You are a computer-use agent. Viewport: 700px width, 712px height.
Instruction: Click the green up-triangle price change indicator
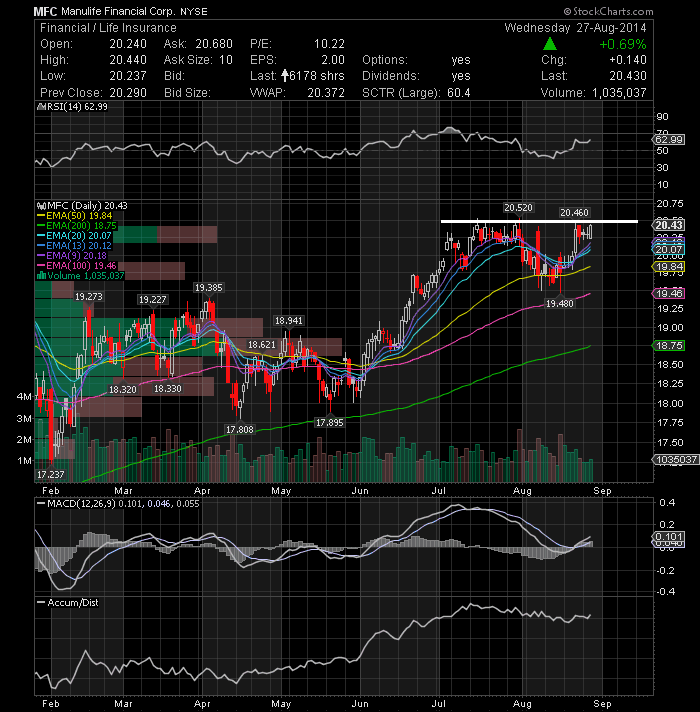[550, 44]
